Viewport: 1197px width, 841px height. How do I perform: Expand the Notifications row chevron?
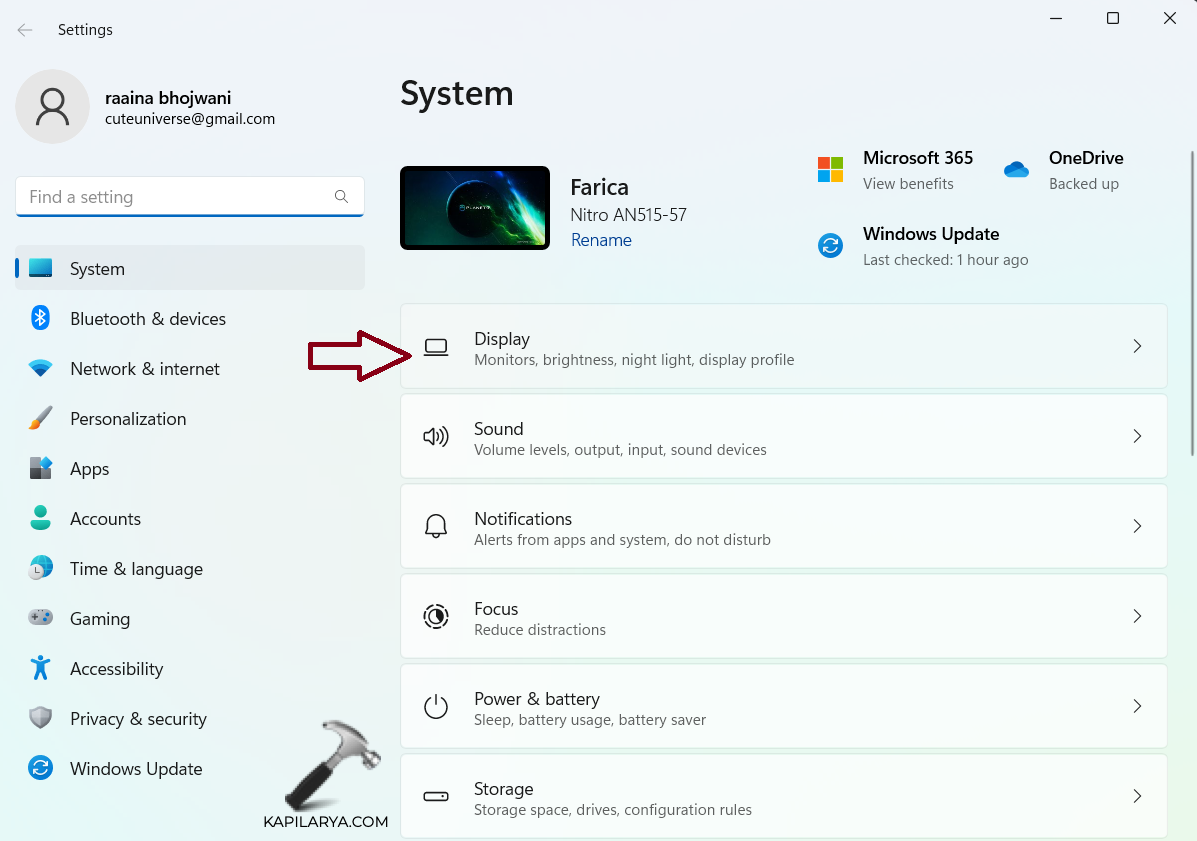tap(1136, 526)
